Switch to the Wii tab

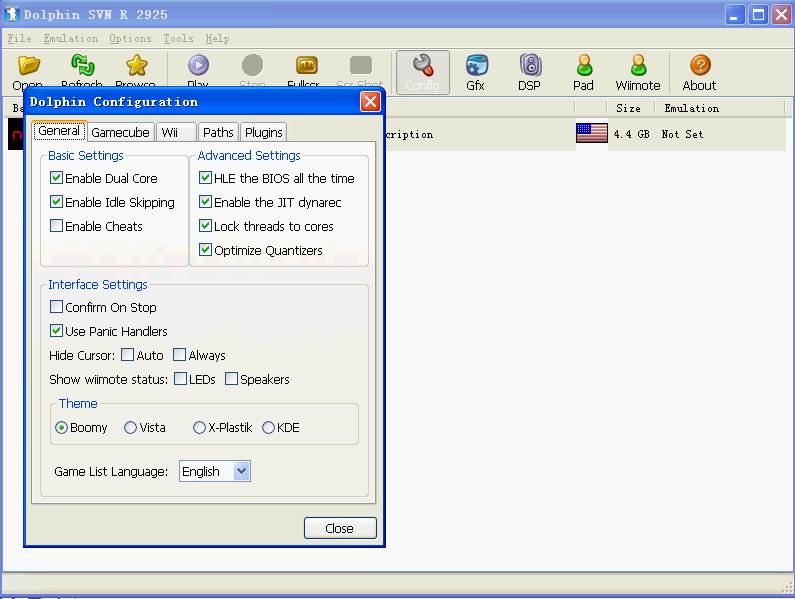(x=175, y=132)
